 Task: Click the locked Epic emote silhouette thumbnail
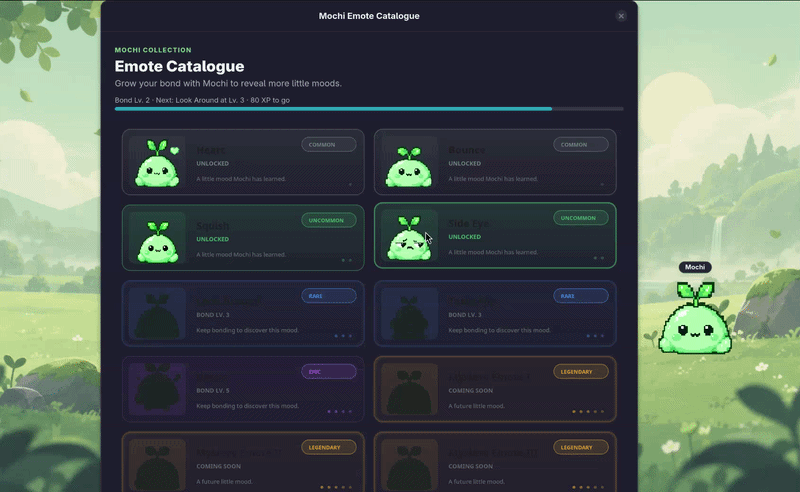(157, 389)
